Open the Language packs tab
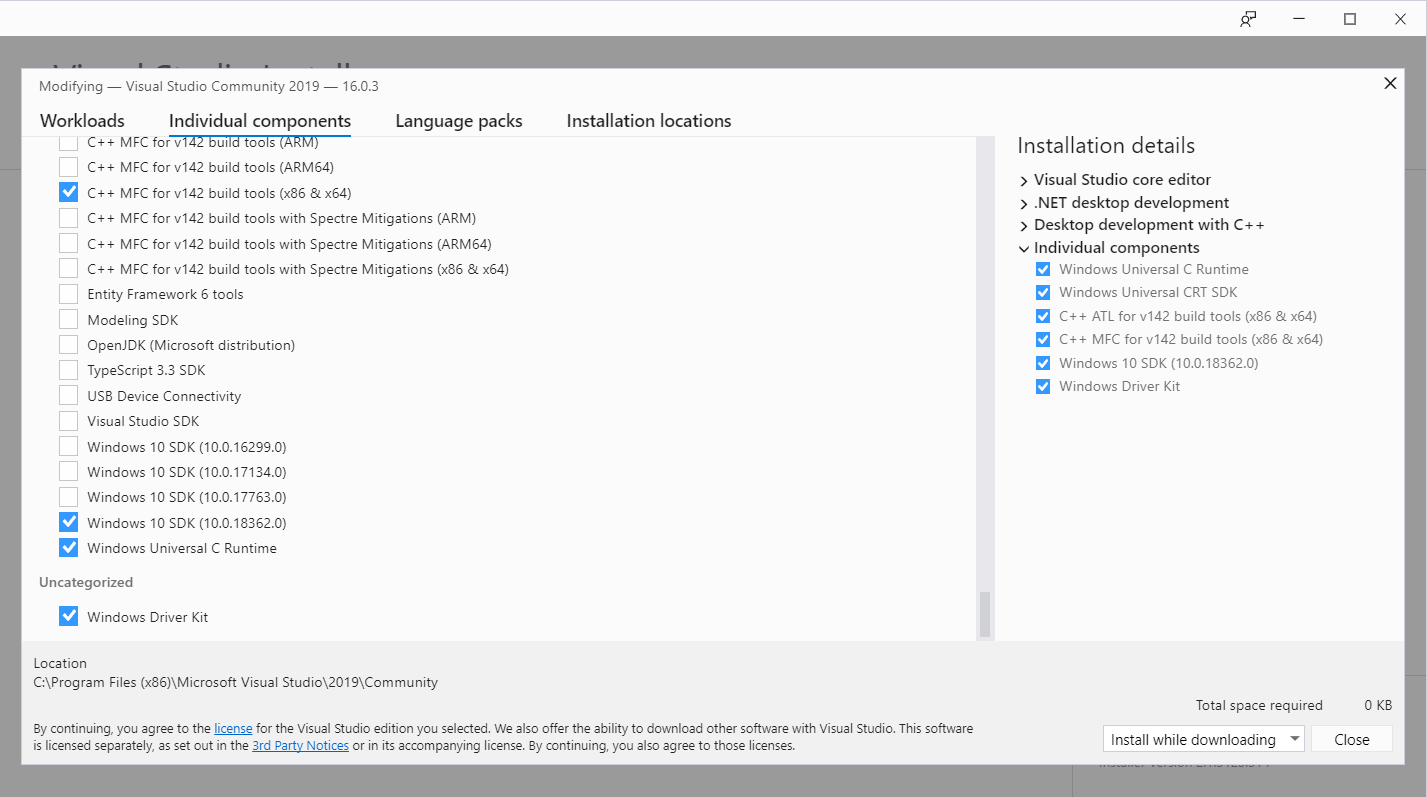Screen dimensions: 1427x797 (459, 121)
